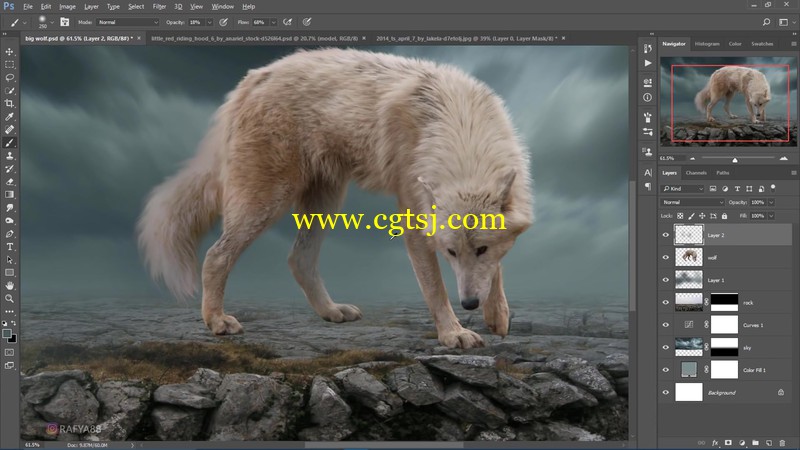Open the Search icon at top right
The height and width of the screenshot is (450, 800).
tap(766, 22)
